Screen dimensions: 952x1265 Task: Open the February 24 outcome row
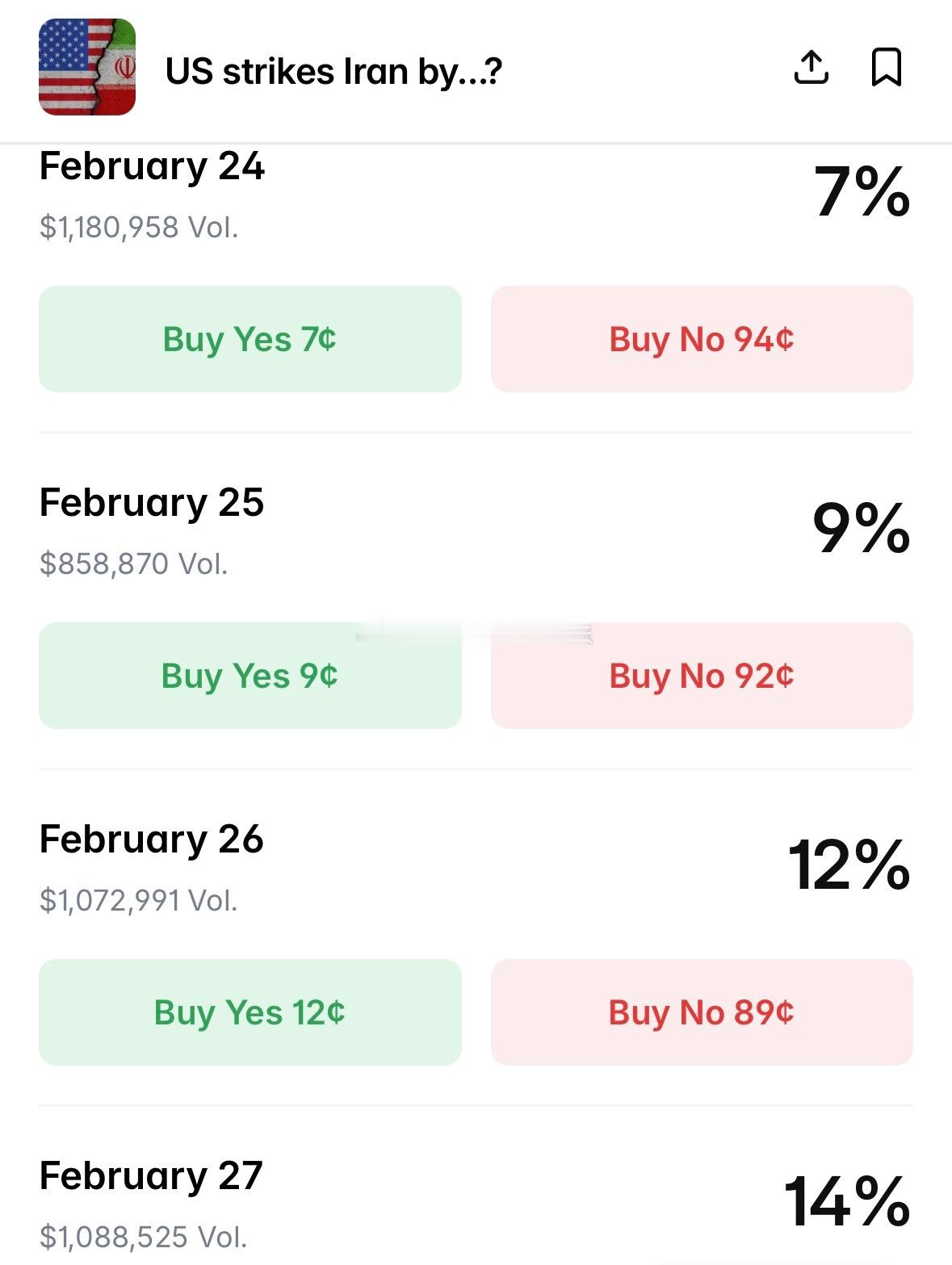(x=152, y=167)
